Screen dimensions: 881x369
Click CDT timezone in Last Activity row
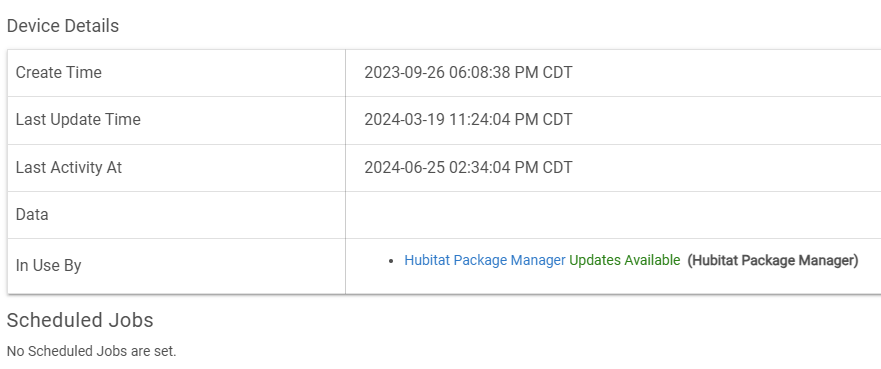click(x=557, y=167)
